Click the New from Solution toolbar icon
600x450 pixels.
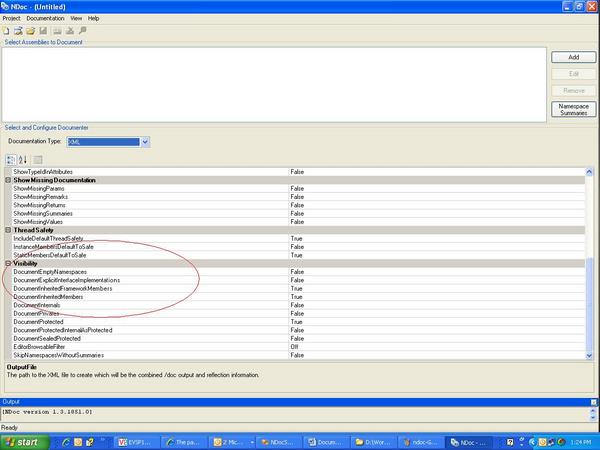18,31
